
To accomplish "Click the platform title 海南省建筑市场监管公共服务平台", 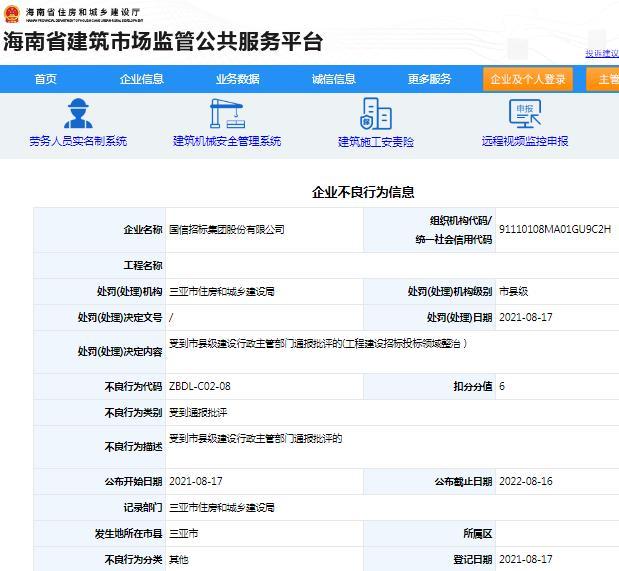I will (x=163, y=41).
